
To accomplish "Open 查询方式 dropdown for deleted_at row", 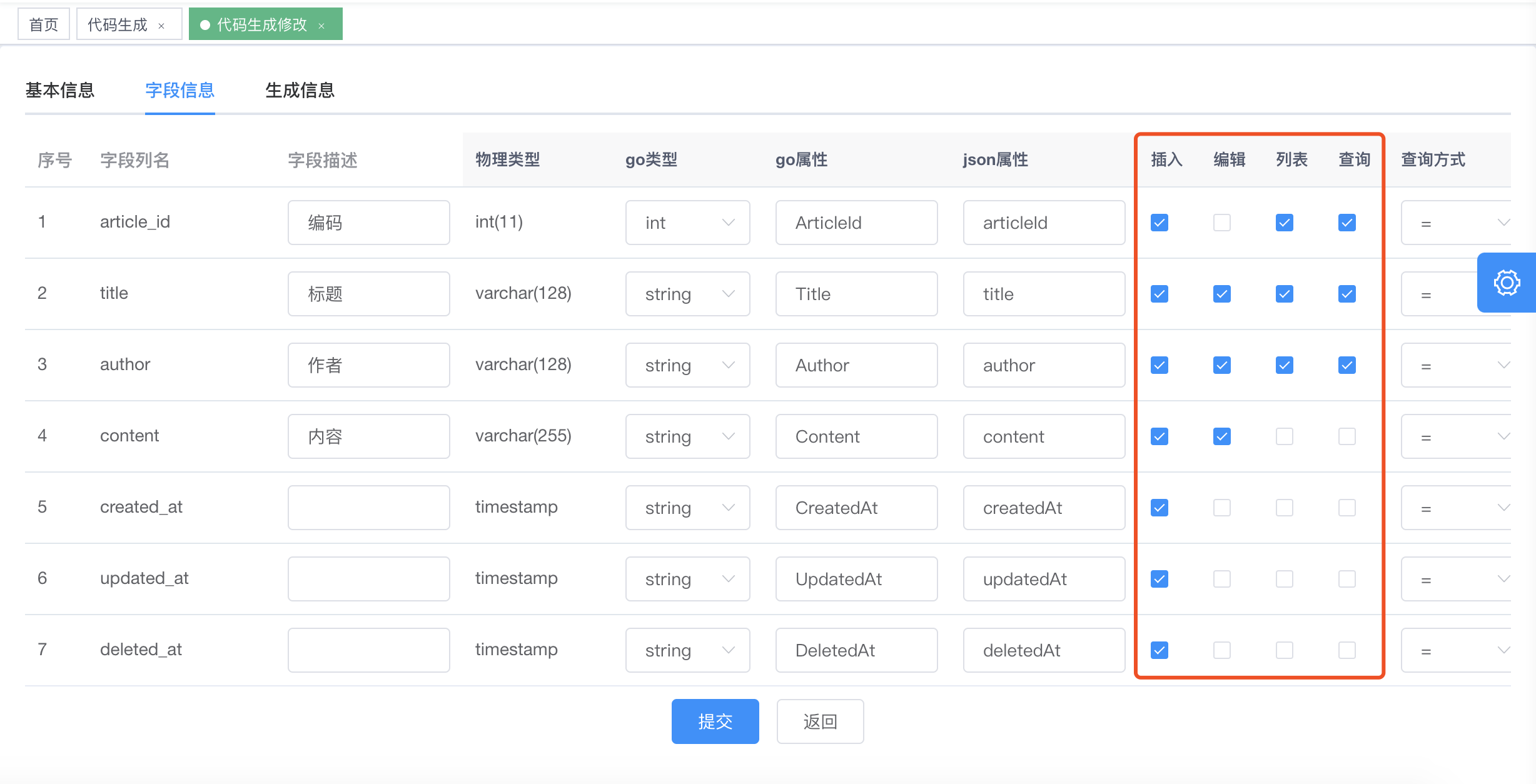I will click(x=1456, y=650).
